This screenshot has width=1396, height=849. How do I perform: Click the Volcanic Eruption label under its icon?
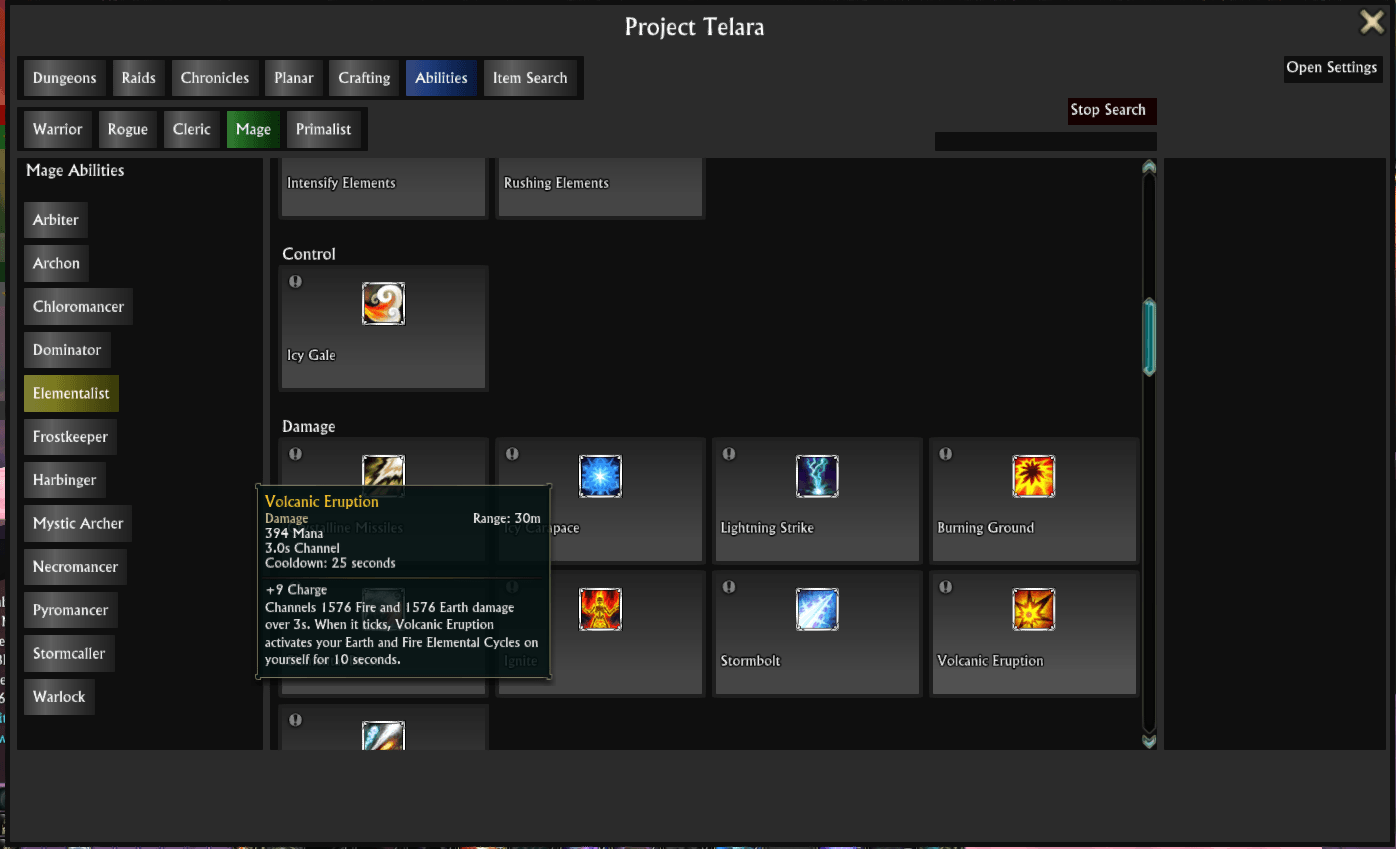click(x=990, y=661)
